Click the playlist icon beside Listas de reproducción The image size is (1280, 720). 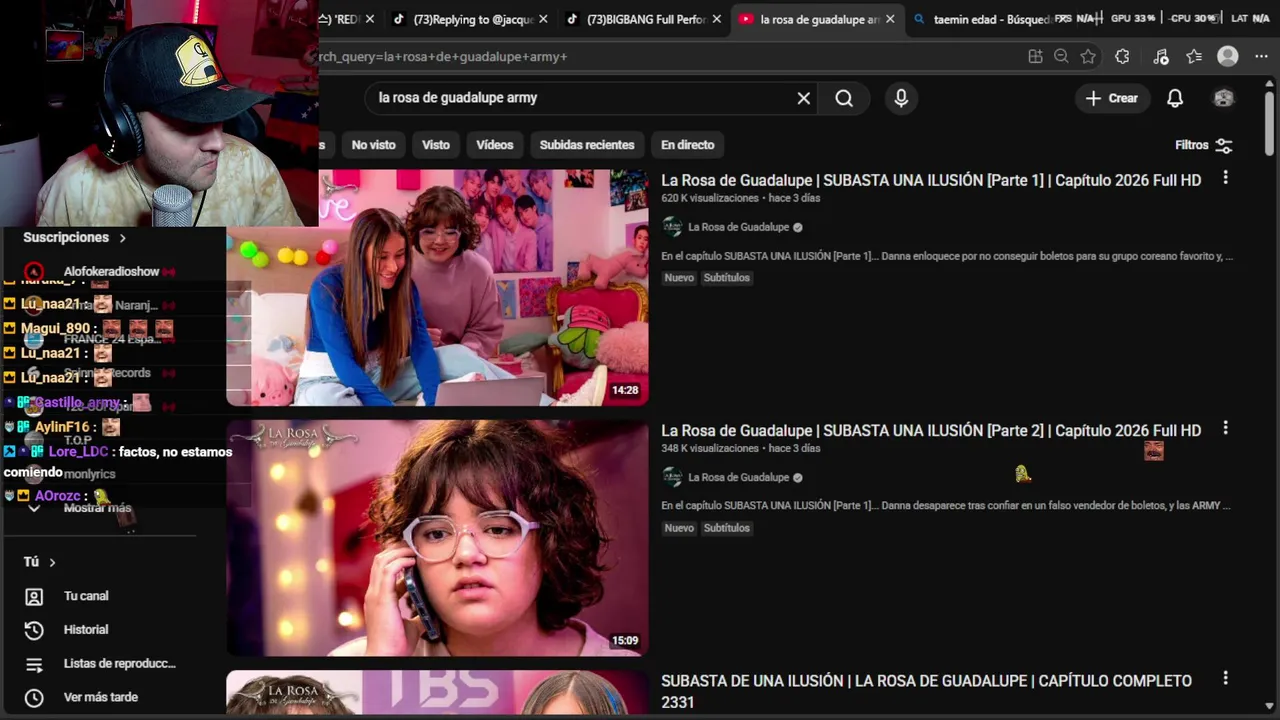pyautogui.click(x=34, y=664)
